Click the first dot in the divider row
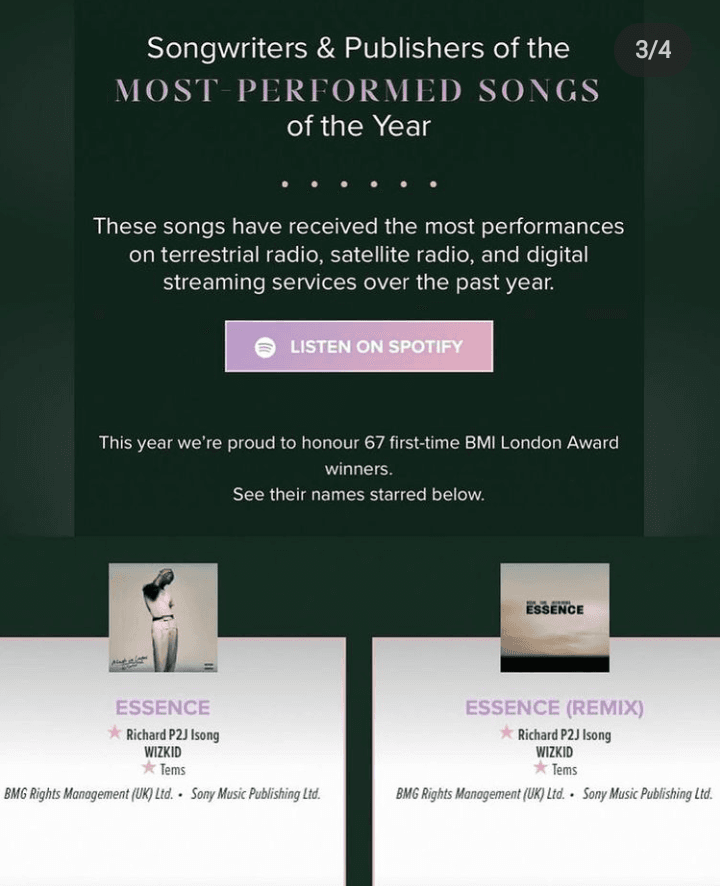The height and width of the screenshot is (886, 720). pos(285,184)
